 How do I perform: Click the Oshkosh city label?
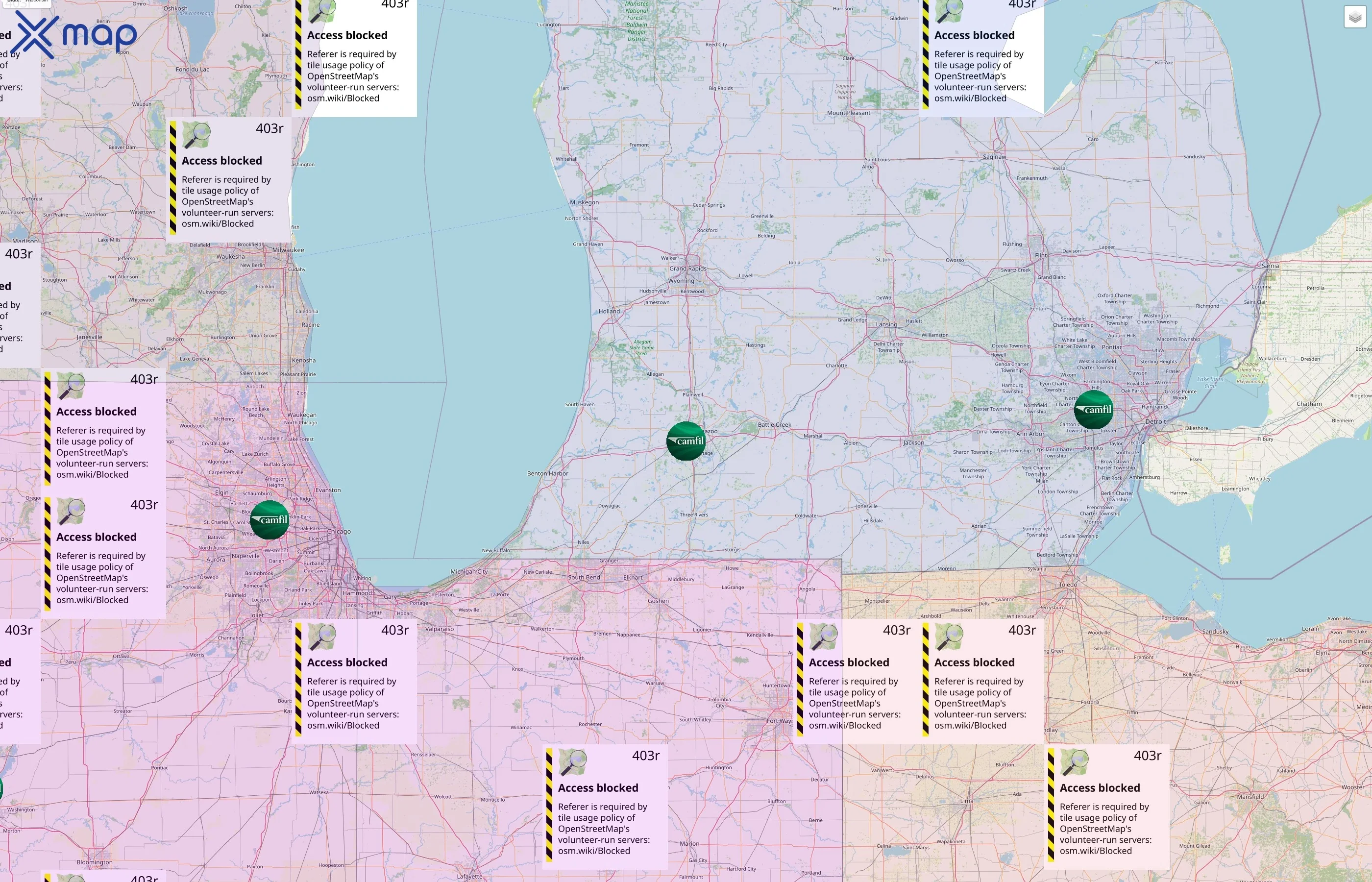pos(175,9)
